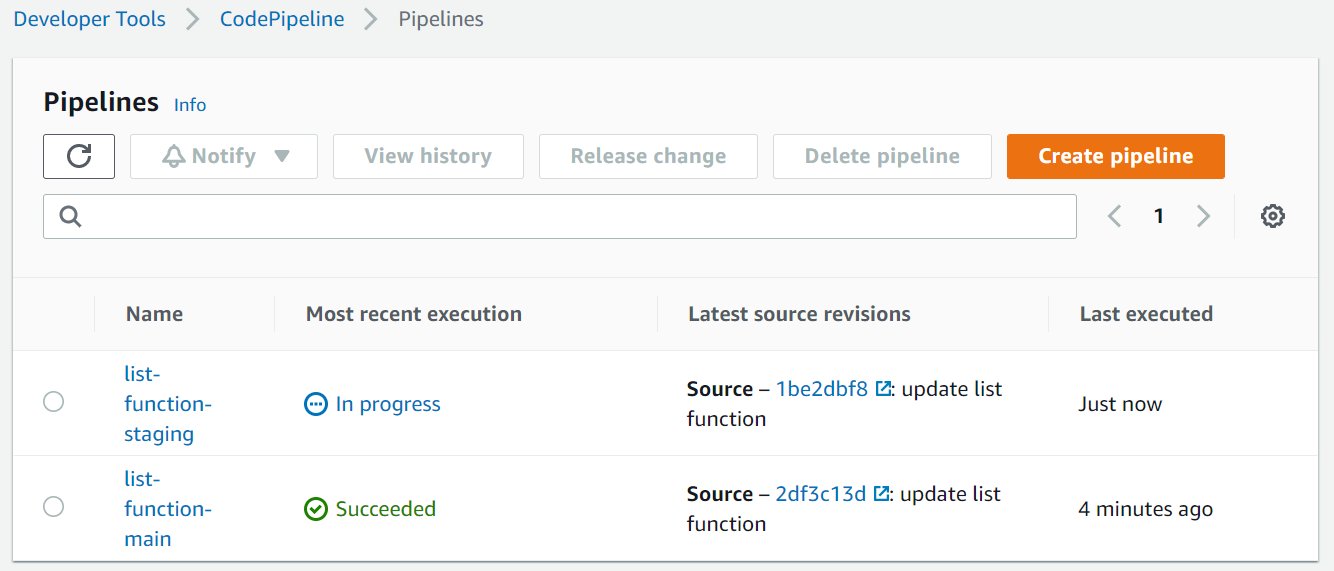Select the list-function-main radio button
Image resolution: width=1334 pixels, height=571 pixels.
(54, 507)
